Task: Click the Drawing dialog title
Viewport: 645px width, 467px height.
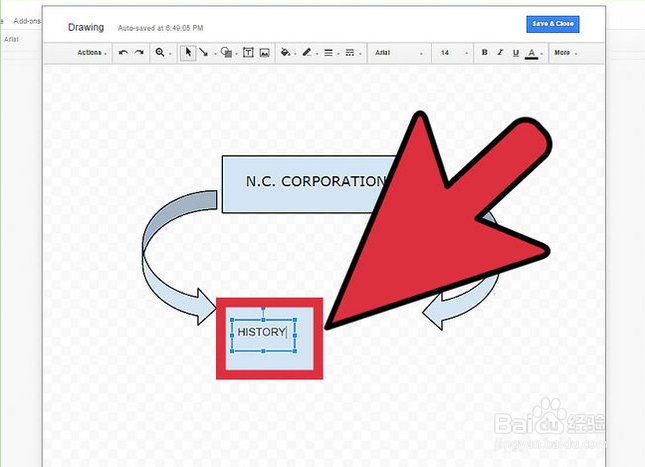Action: coord(86,28)
